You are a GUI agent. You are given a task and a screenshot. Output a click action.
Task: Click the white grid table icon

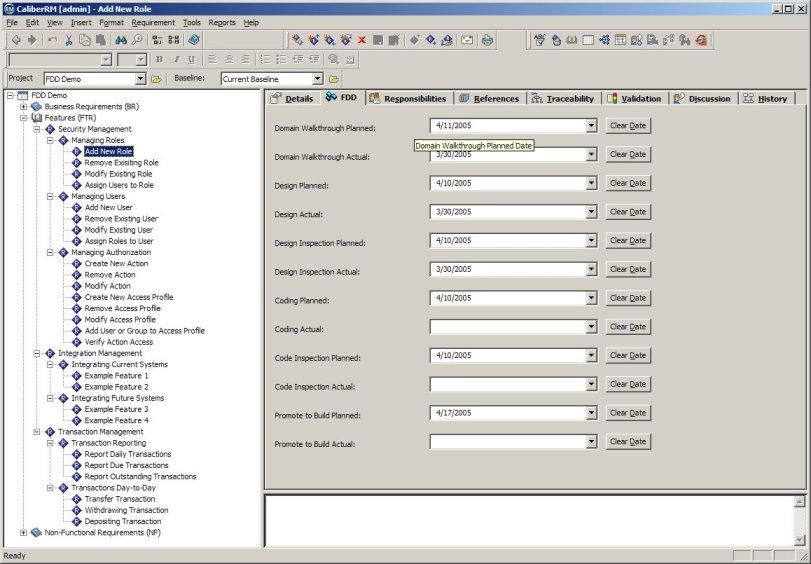588,40
